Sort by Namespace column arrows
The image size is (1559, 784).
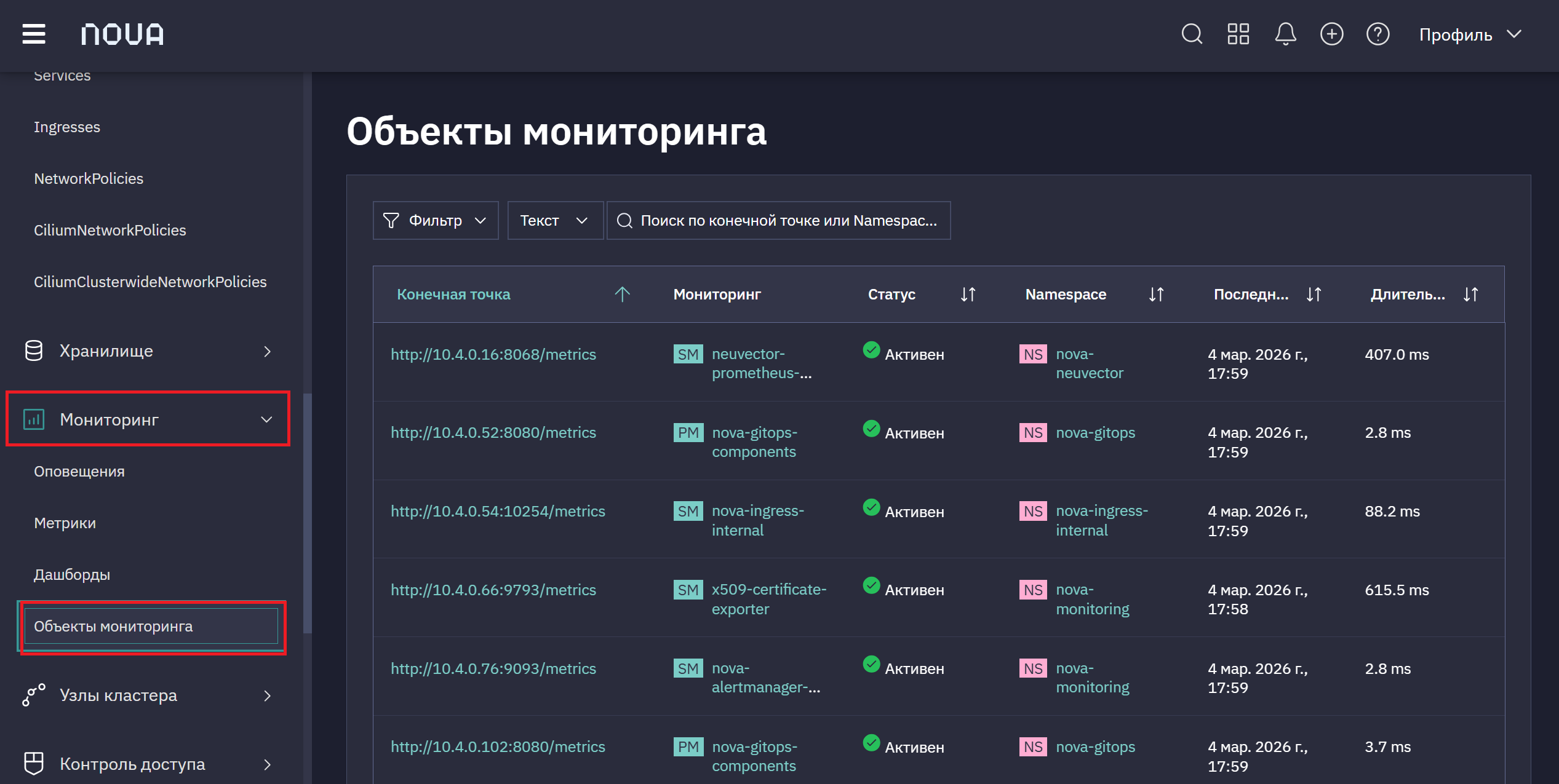pyautogui.click(x=1156, y=294)
